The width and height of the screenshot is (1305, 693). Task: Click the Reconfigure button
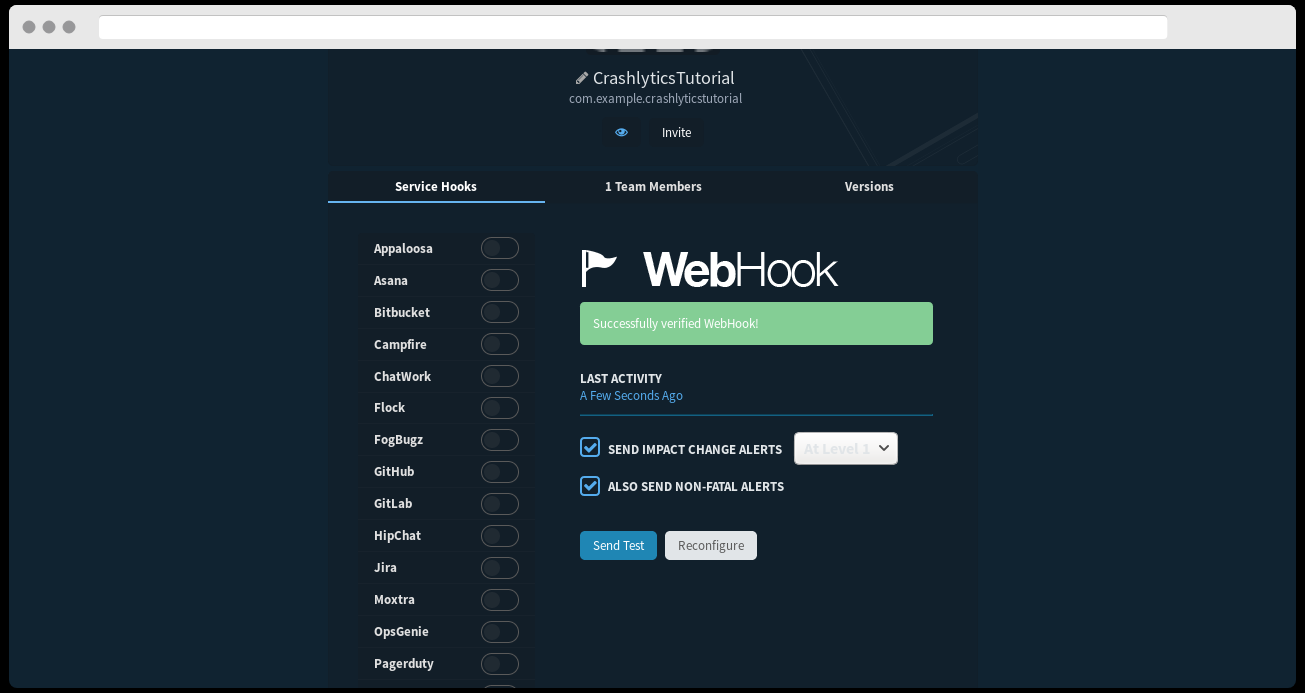[711, 545]
